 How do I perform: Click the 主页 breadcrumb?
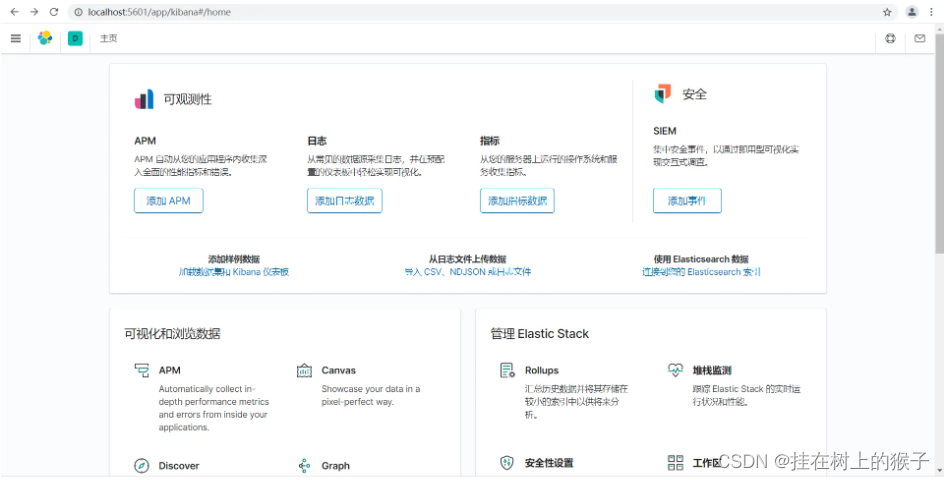click(108, 39)
